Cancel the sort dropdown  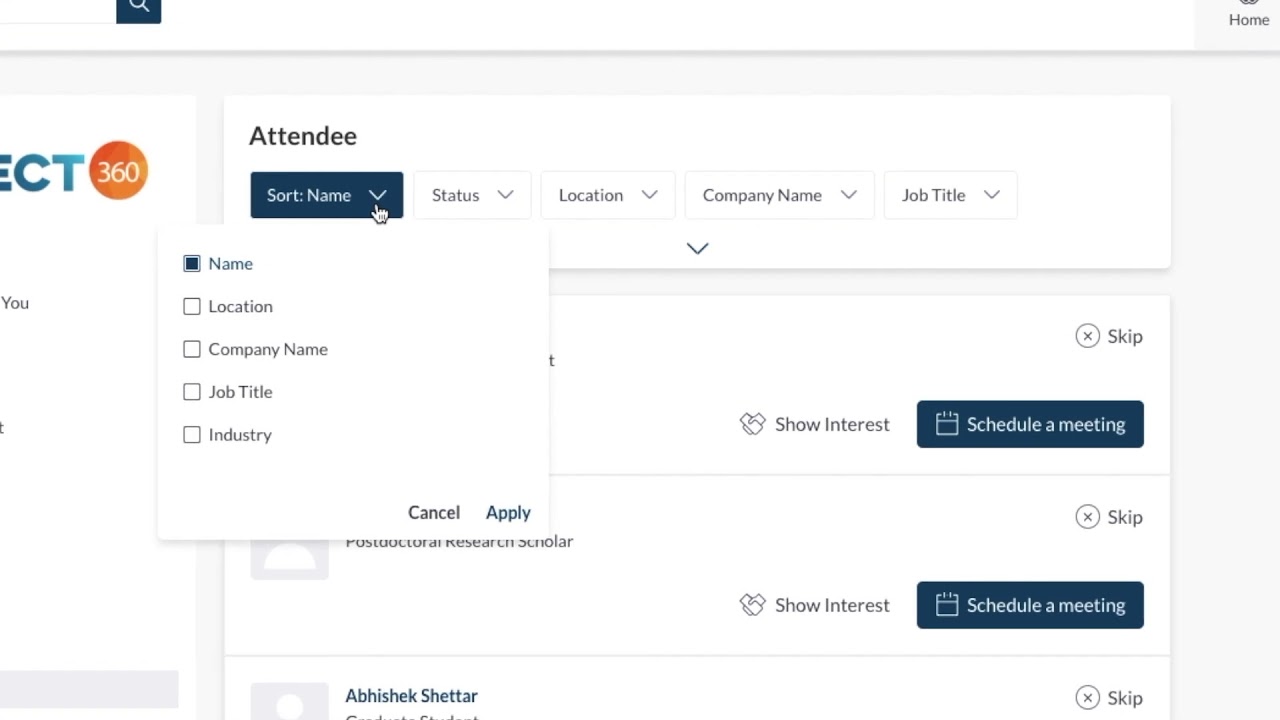point(434,512)
